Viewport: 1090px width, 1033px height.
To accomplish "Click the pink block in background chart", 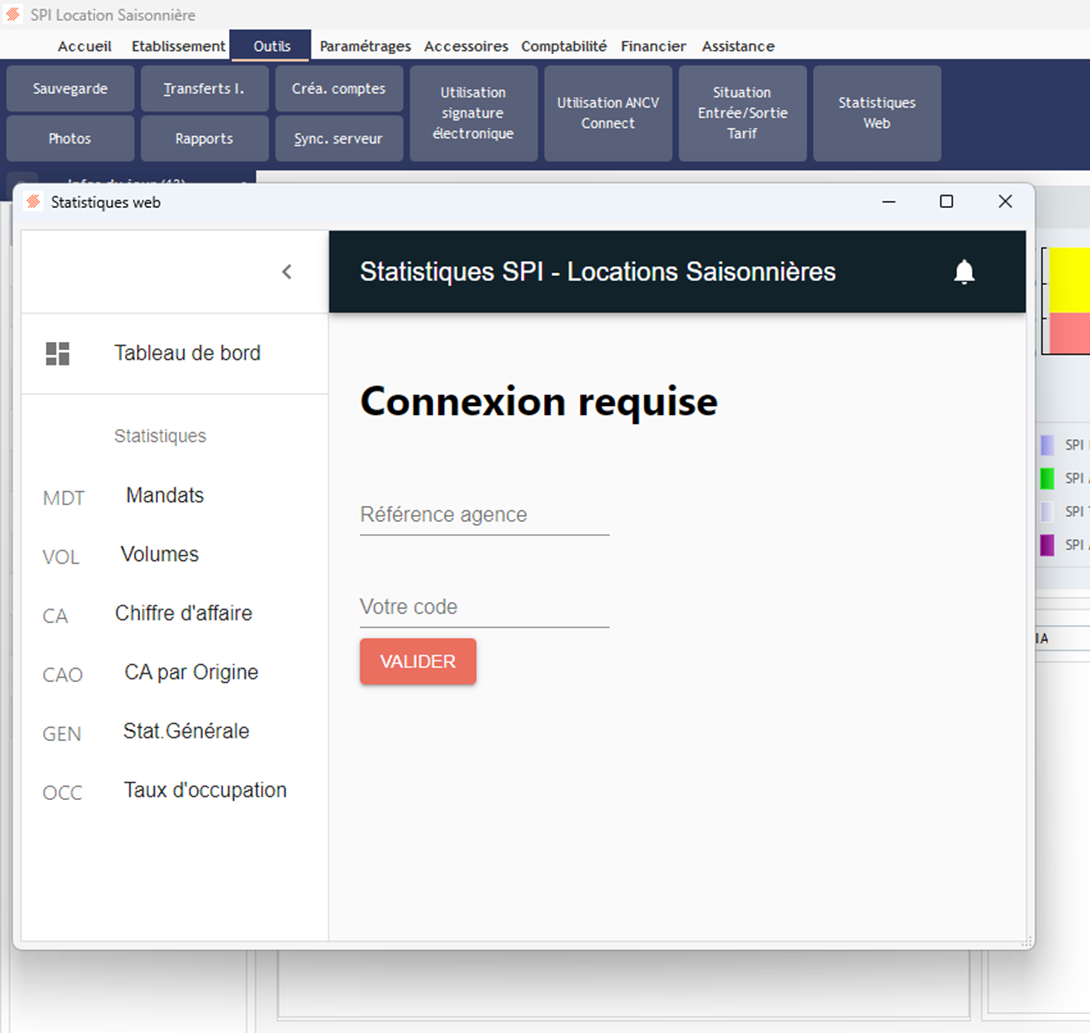I will (1069, 333).
